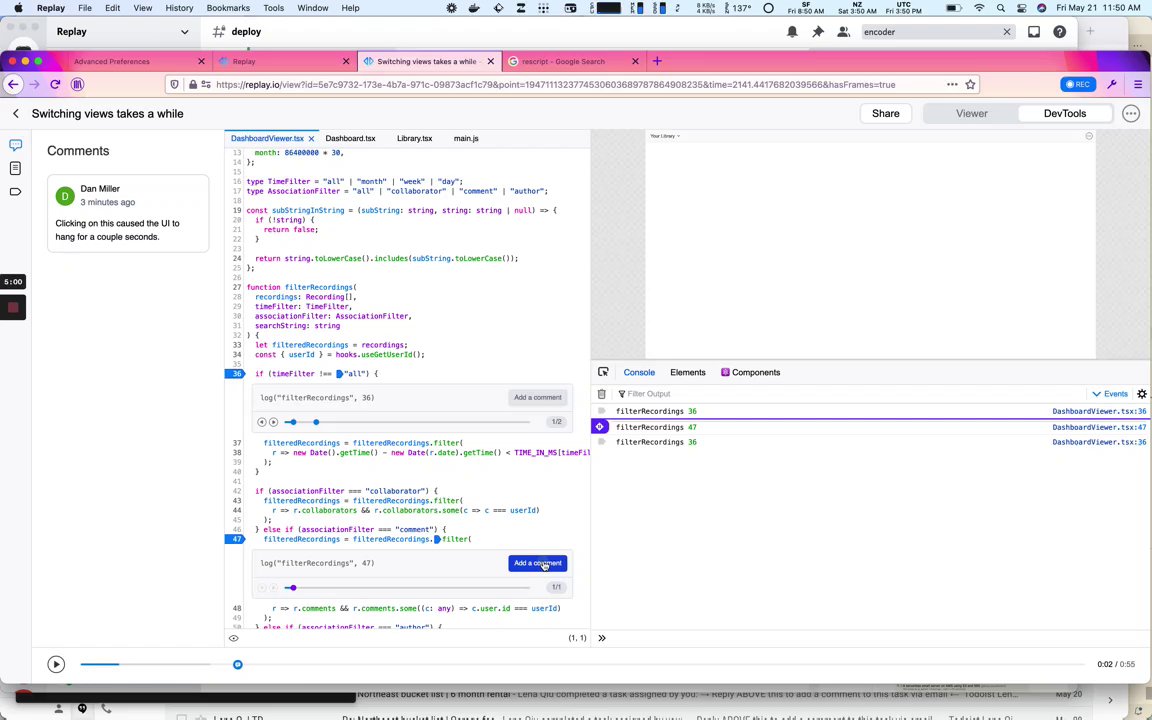Open the browser hamburger menu
1152x720 pixels.
point(1138,84)
